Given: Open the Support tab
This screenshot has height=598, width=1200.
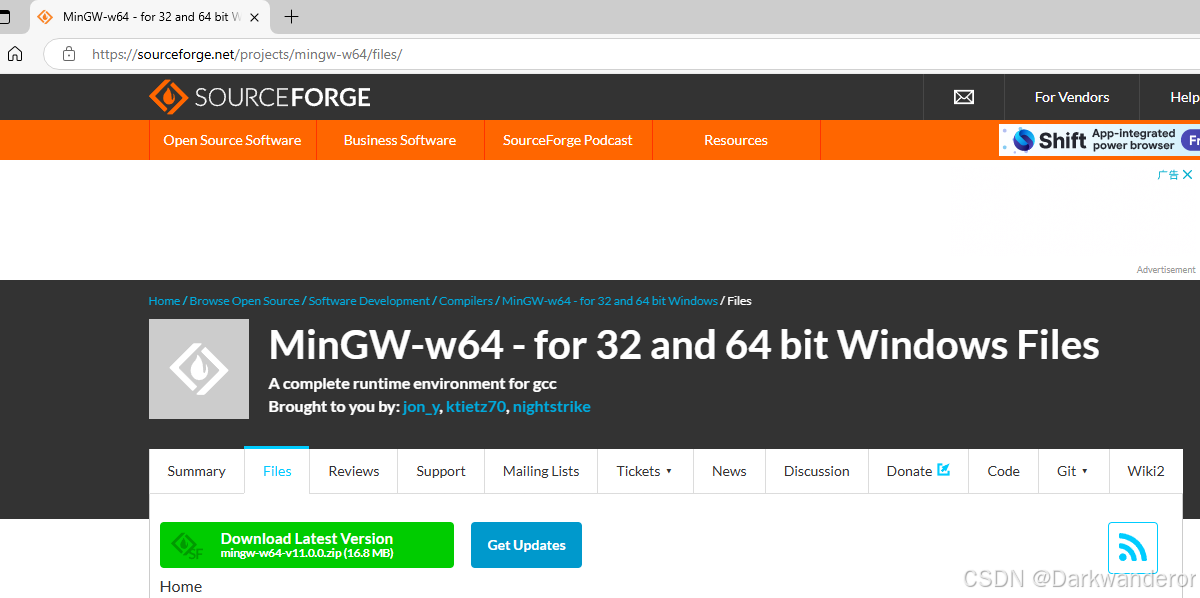Looking at the screenshot, I should tap(441, 471).
